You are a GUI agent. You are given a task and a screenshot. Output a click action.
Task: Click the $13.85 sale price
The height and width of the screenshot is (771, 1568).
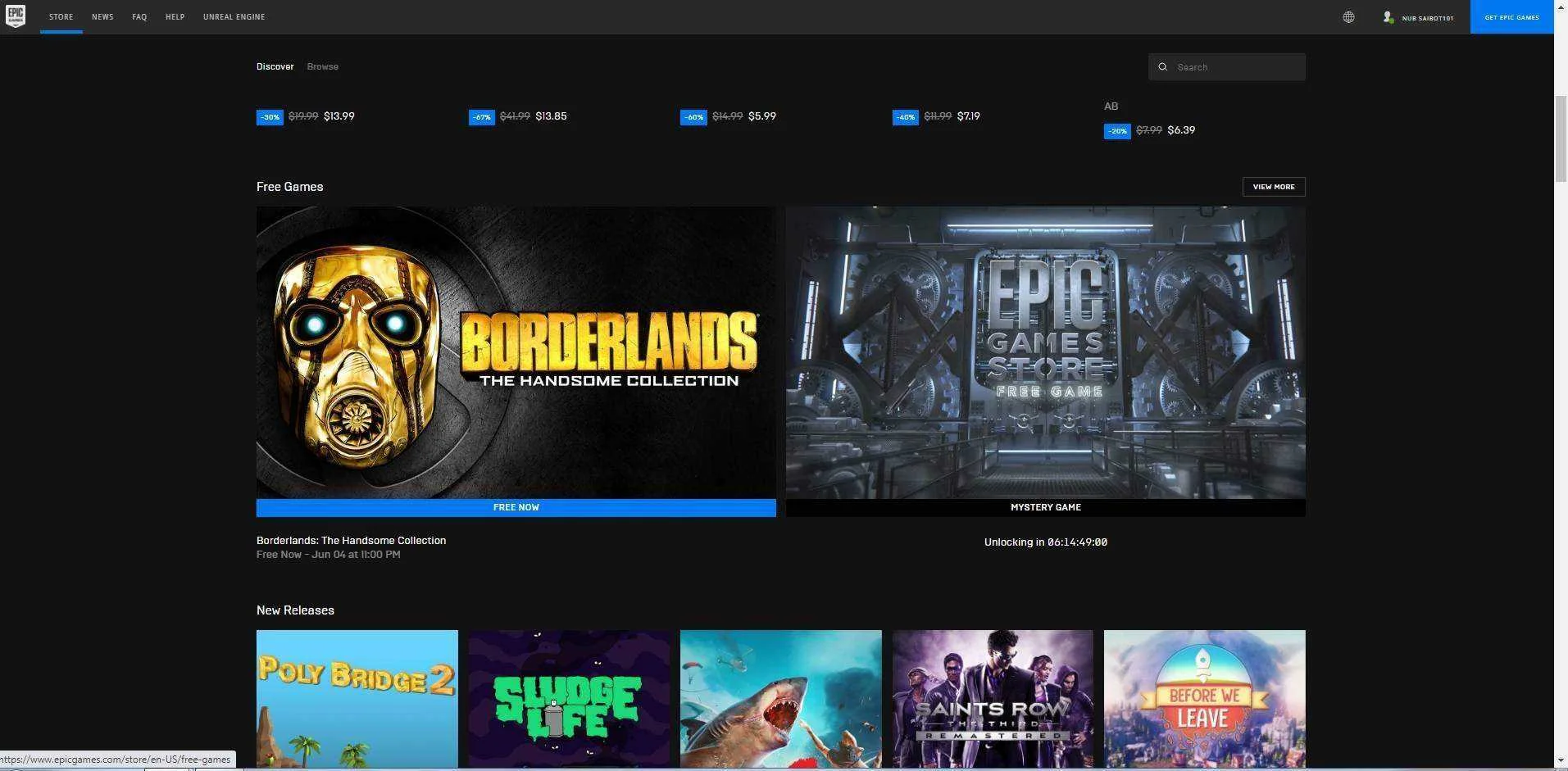click(x=551, y=116)
